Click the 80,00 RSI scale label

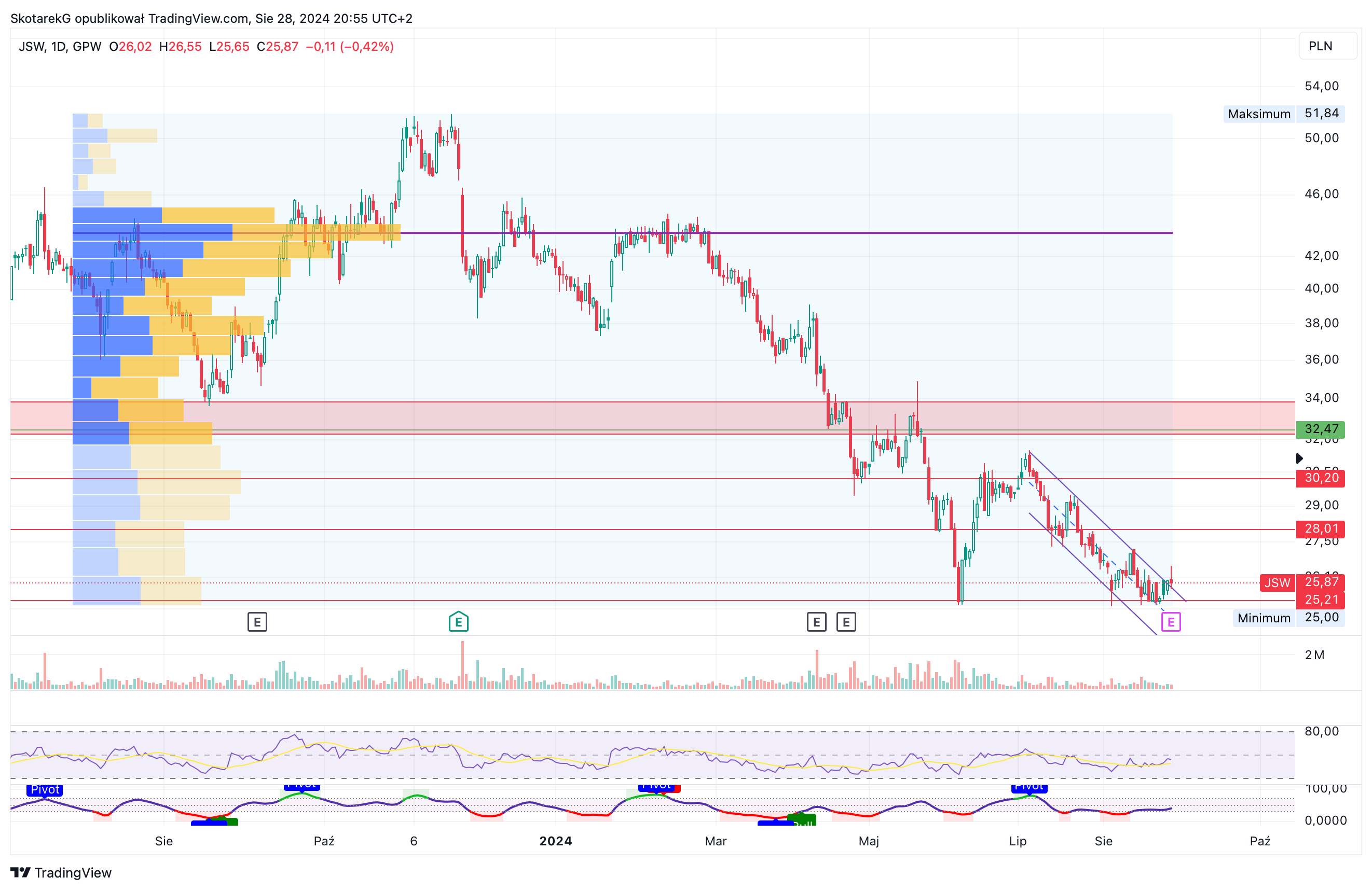[x=1321, y=731]
